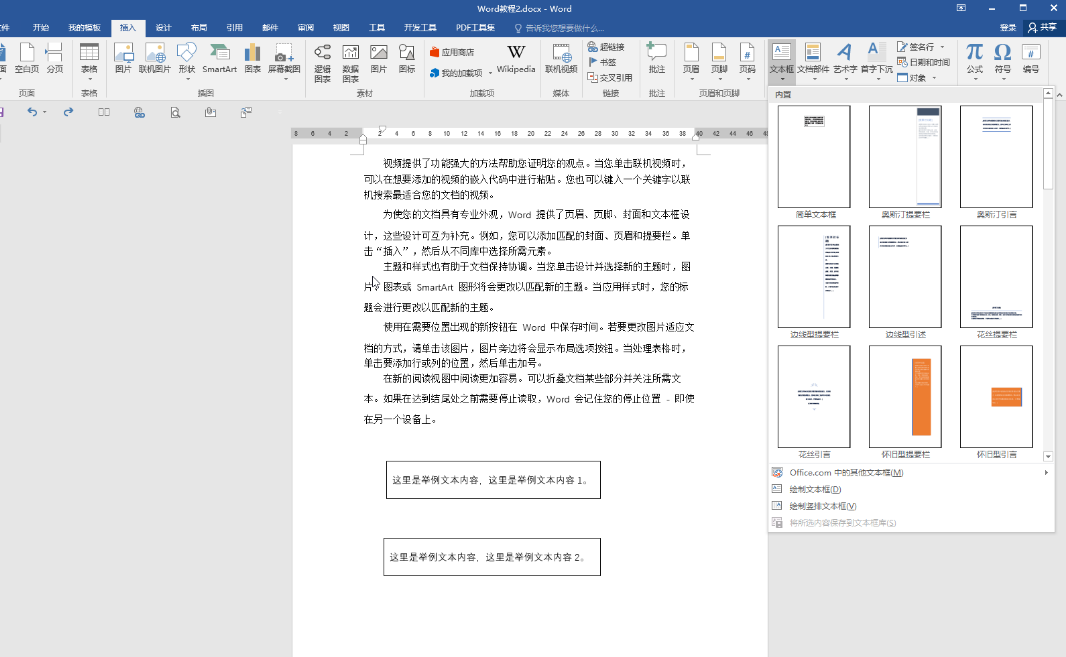
Task: Pick the 怀旧型引言 orange text box thumbnail
Action: pyautogui.click(x=996, y=397)
